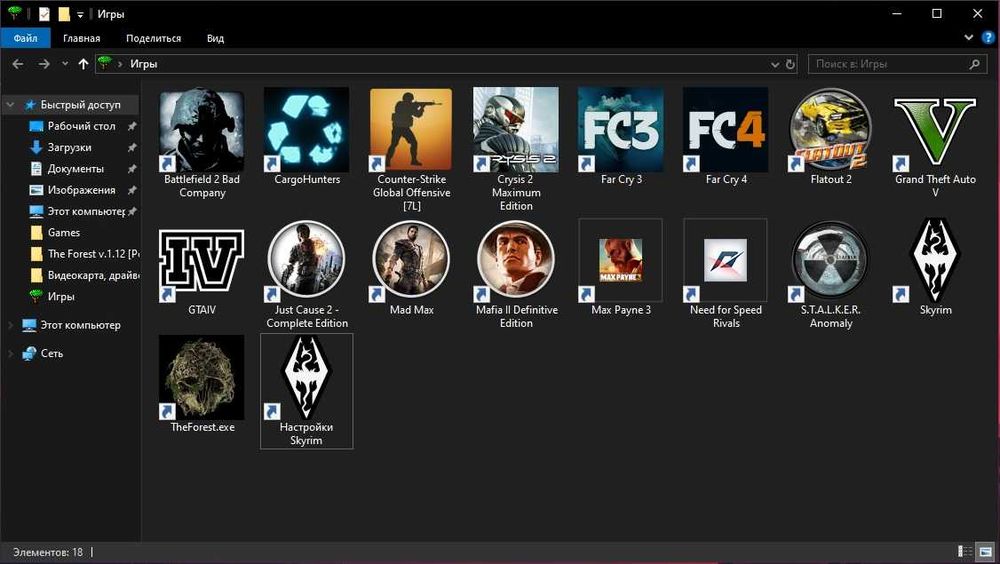Screen dimensions: 1000x564
Task: Select TheForest.exe shortcut icon
Action: tap(202, 378)
